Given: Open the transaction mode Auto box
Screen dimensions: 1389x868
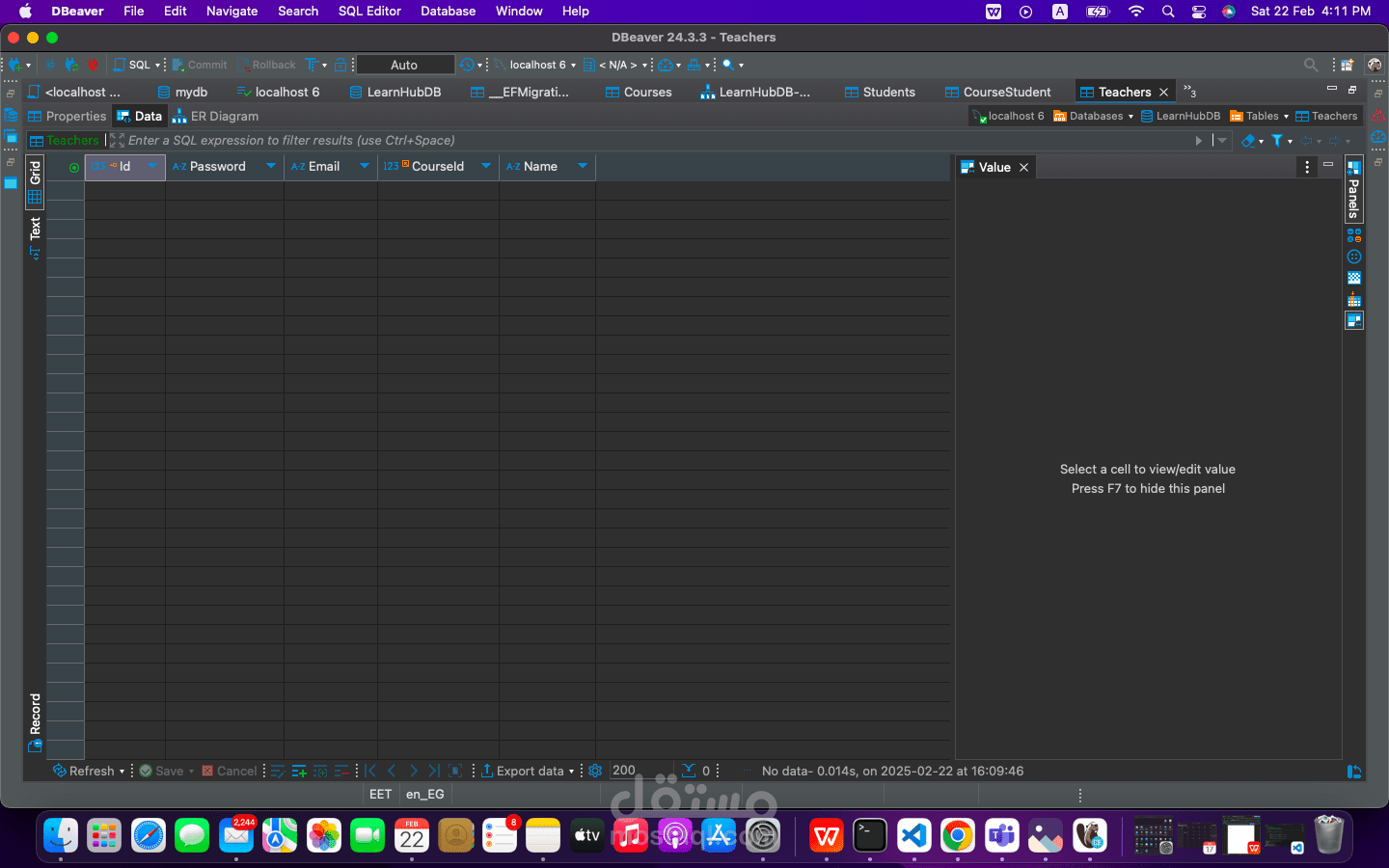Looking at the screenshot, I should tap(404, 65).
